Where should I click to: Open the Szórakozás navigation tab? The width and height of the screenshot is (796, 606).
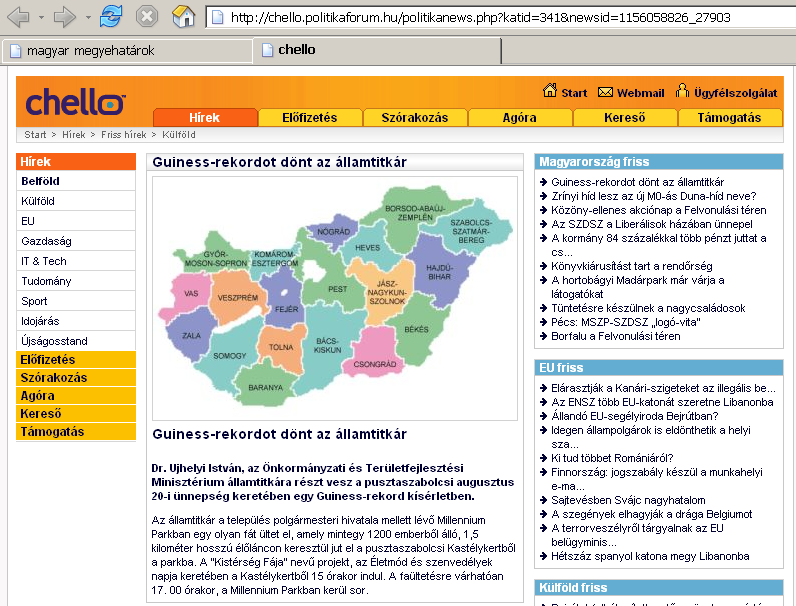[415, 117]
